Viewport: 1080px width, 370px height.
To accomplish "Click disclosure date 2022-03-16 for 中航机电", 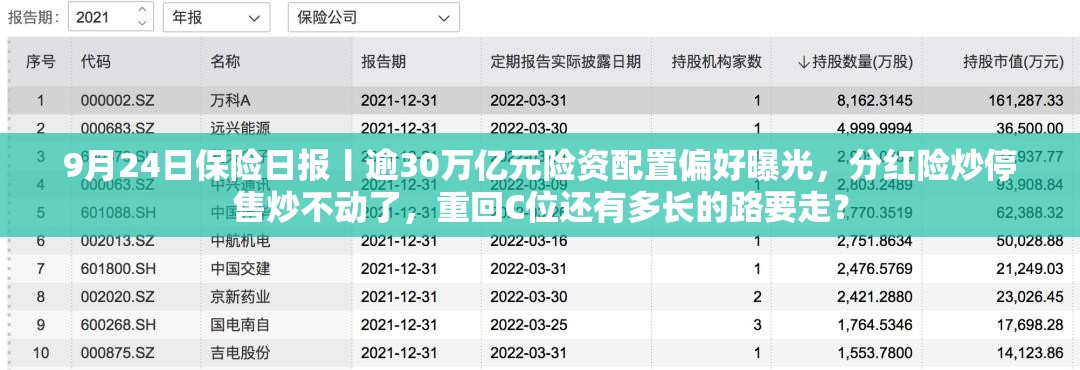I will pos(528,240).
